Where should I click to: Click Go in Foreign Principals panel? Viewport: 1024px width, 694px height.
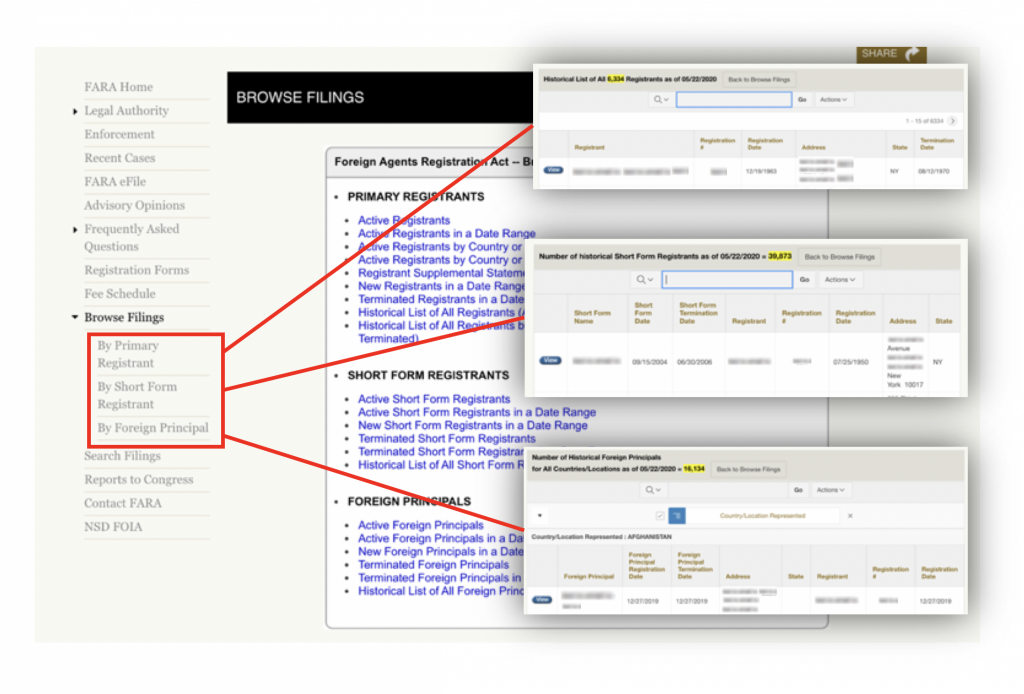798,490
